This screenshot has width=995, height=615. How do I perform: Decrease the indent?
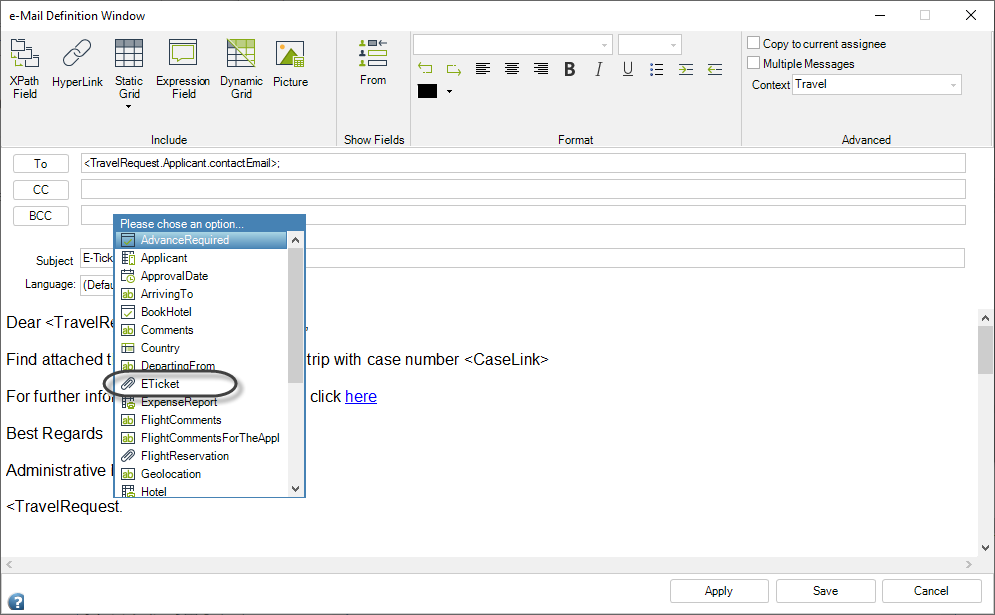[715, 69]
